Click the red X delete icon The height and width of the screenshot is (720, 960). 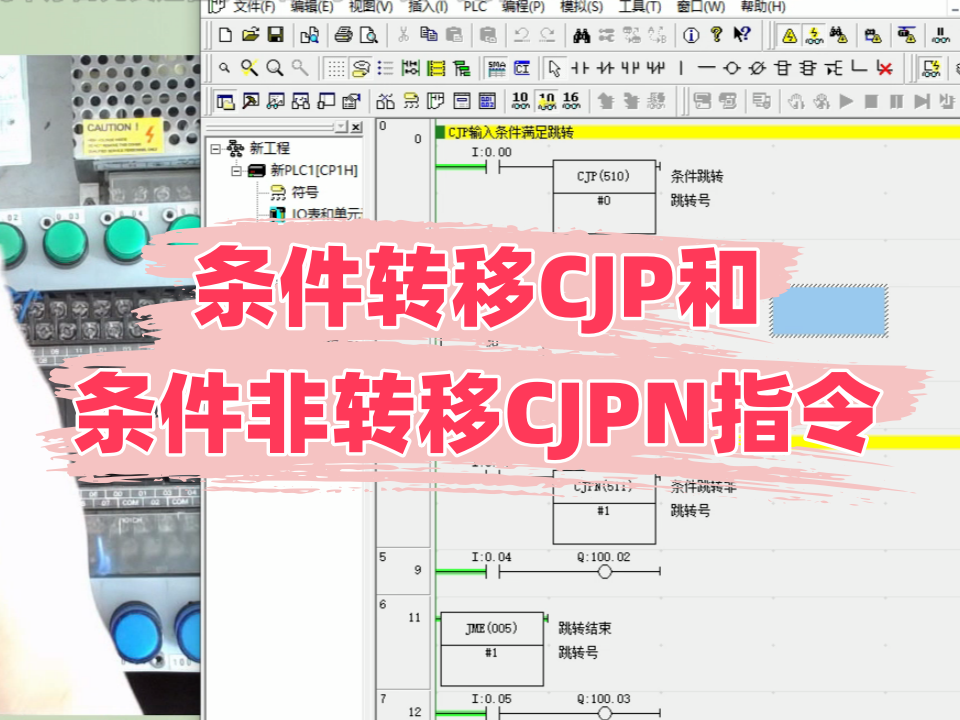[x=884, y=68]
